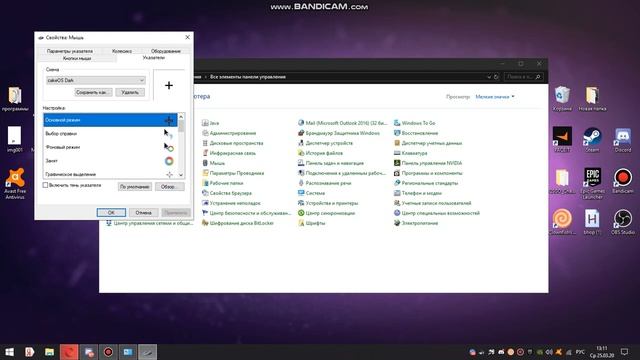Click По умолчанию button
640x360 pixels.
135,187
